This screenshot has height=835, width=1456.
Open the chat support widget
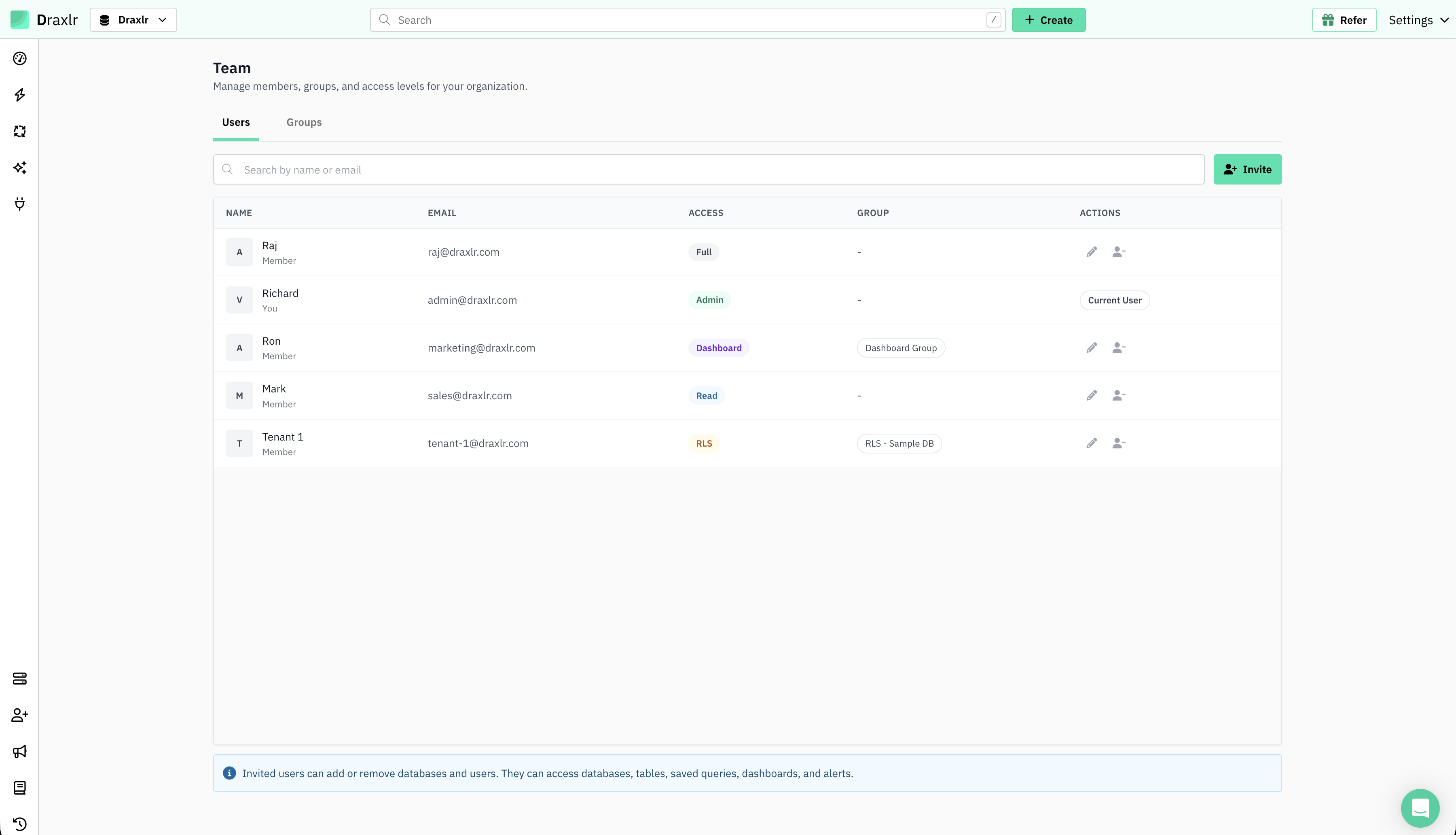pyautogui.click(x=1420, y=808)
